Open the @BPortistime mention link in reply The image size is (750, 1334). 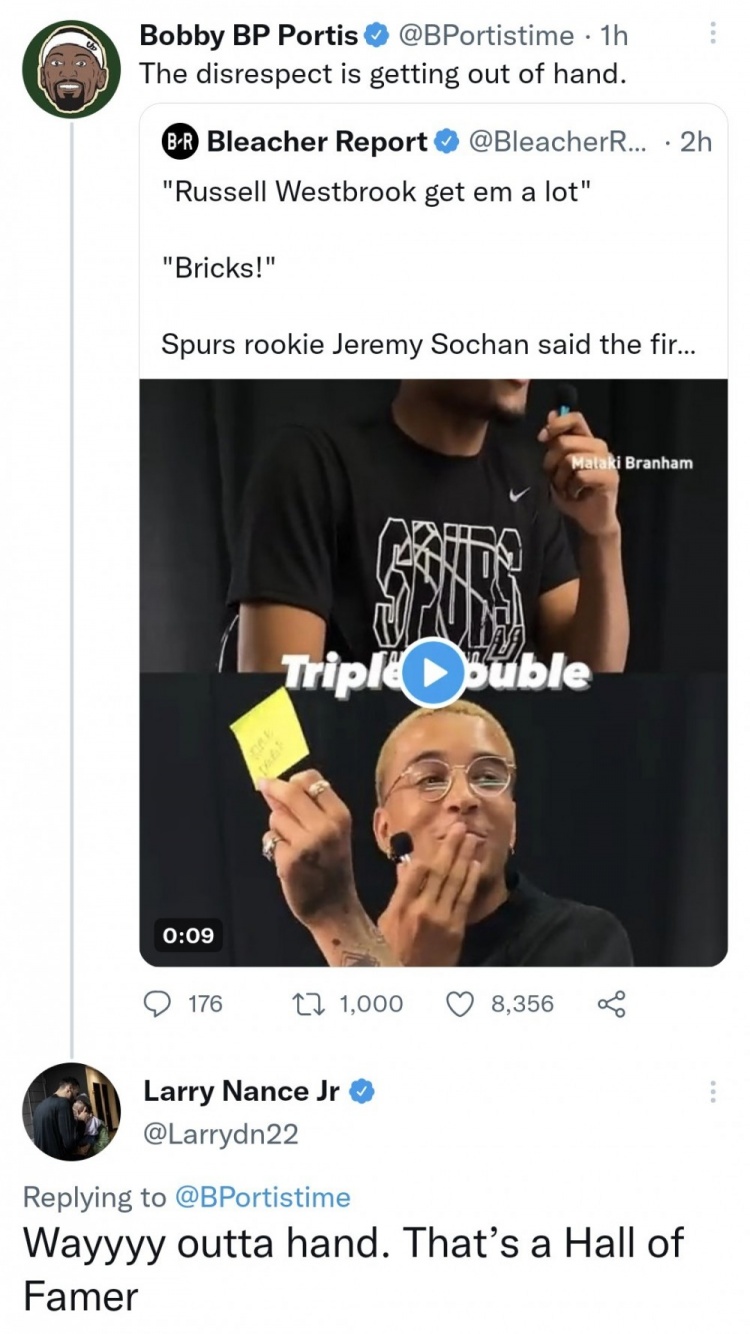coord(262,1197)
